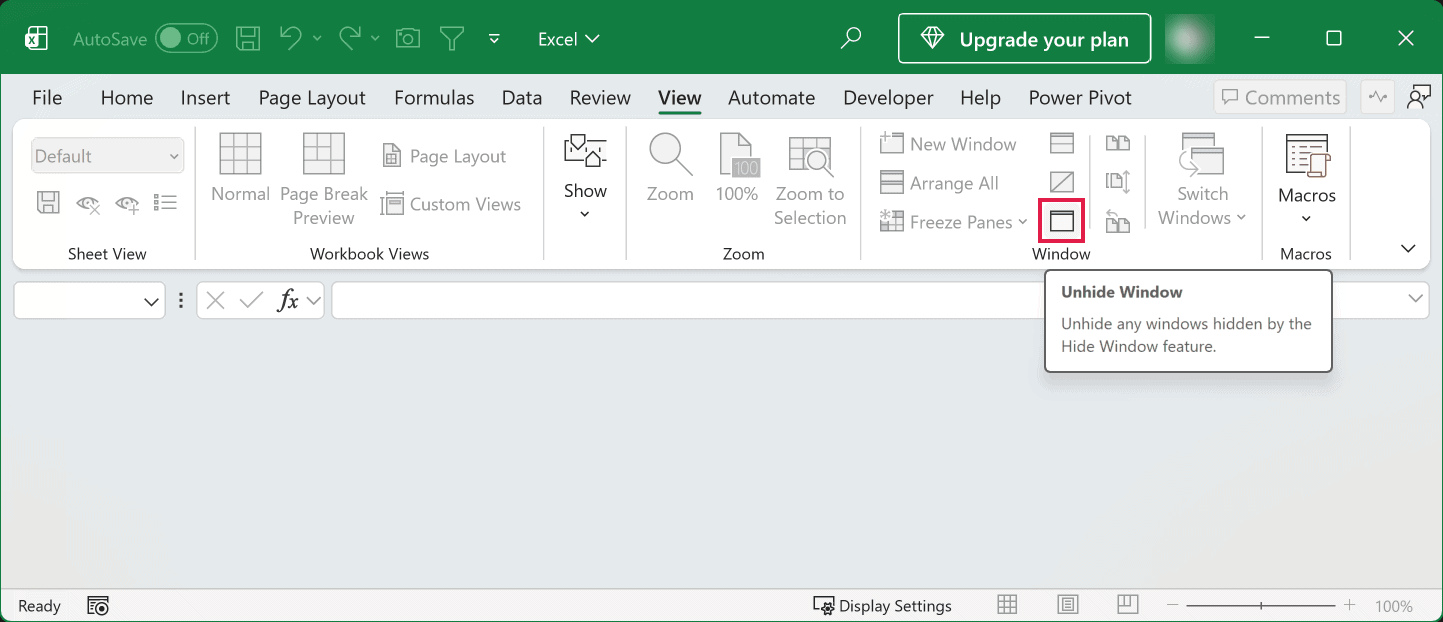Image resolution: width=1443 pixels, height=622 pixels.
Task: Click the Save icon in title bar
Action: pos(248,39)
